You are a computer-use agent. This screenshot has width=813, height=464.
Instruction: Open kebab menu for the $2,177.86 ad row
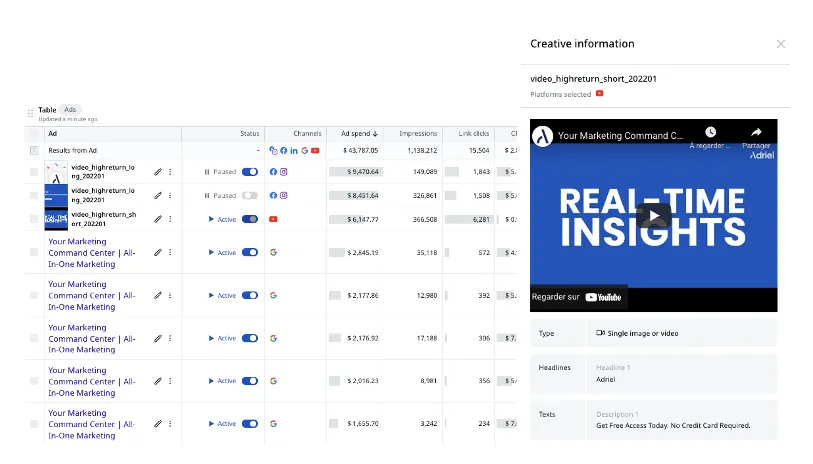tap(170, 296)
